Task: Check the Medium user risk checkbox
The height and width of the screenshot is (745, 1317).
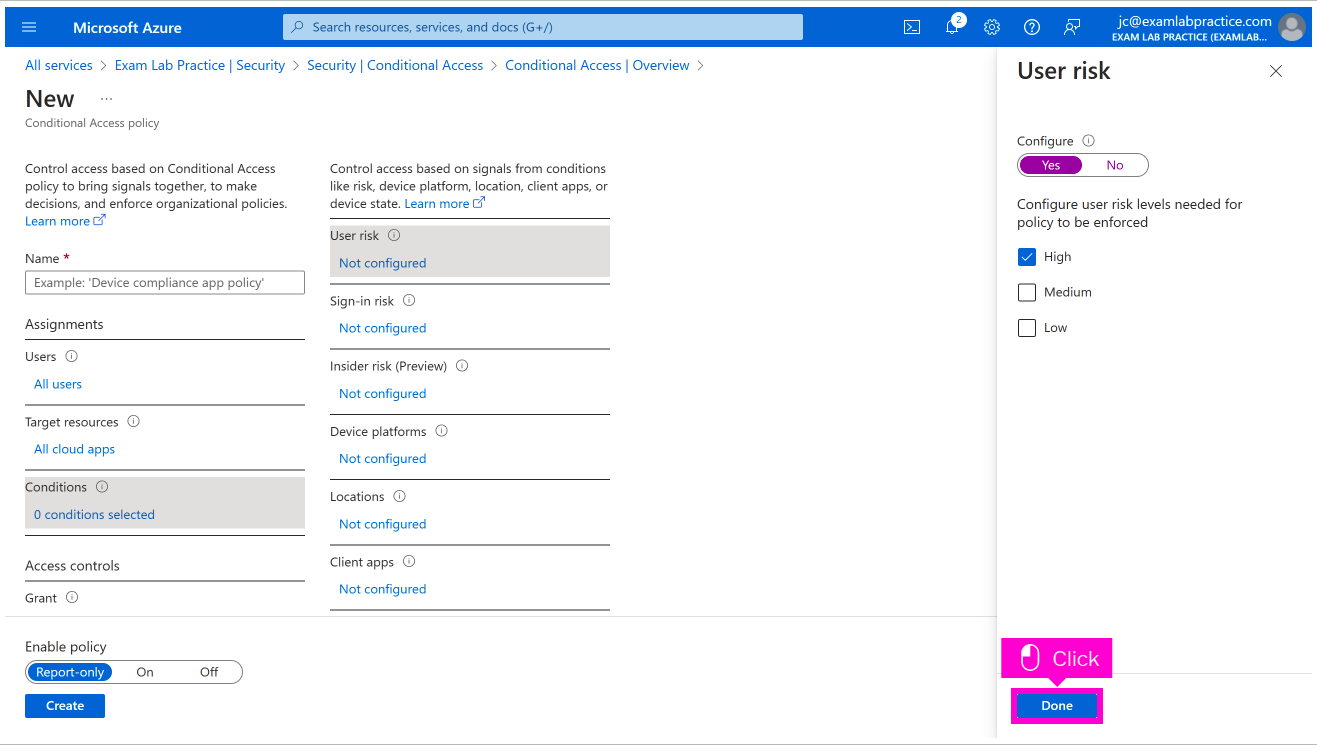Action: (x=1027, y=292)
